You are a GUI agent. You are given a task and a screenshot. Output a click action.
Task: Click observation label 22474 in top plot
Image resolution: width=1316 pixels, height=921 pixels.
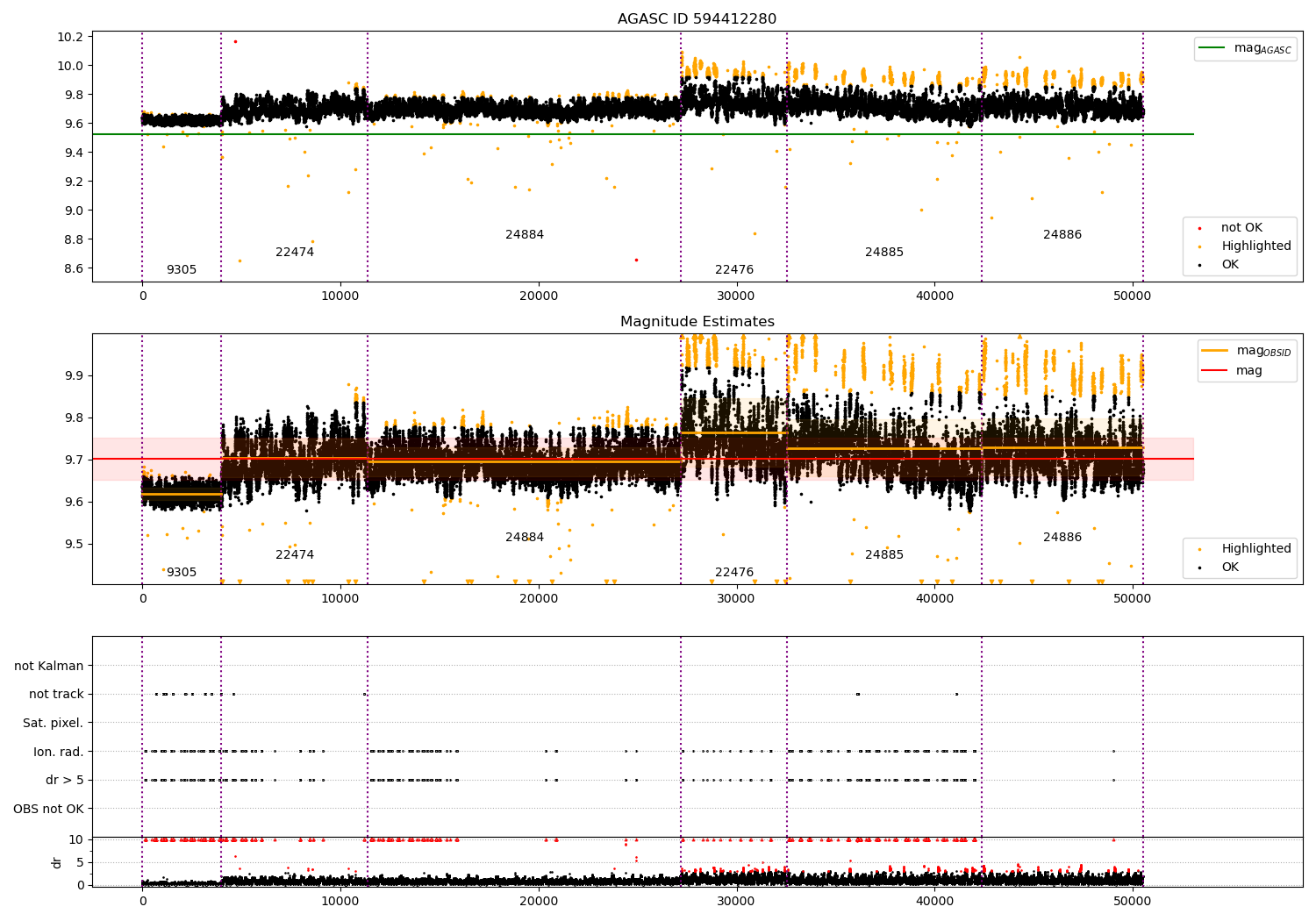(295, 253)
